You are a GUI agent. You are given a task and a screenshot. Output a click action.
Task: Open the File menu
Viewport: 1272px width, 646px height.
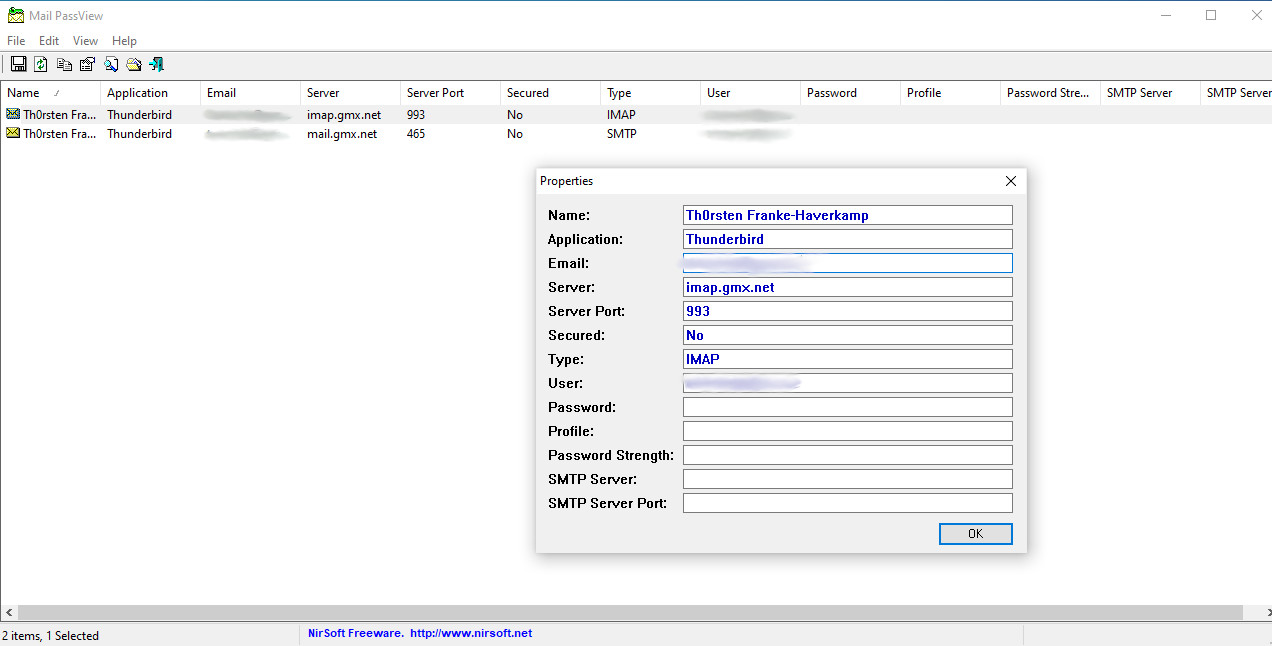[x=16, y=41]
